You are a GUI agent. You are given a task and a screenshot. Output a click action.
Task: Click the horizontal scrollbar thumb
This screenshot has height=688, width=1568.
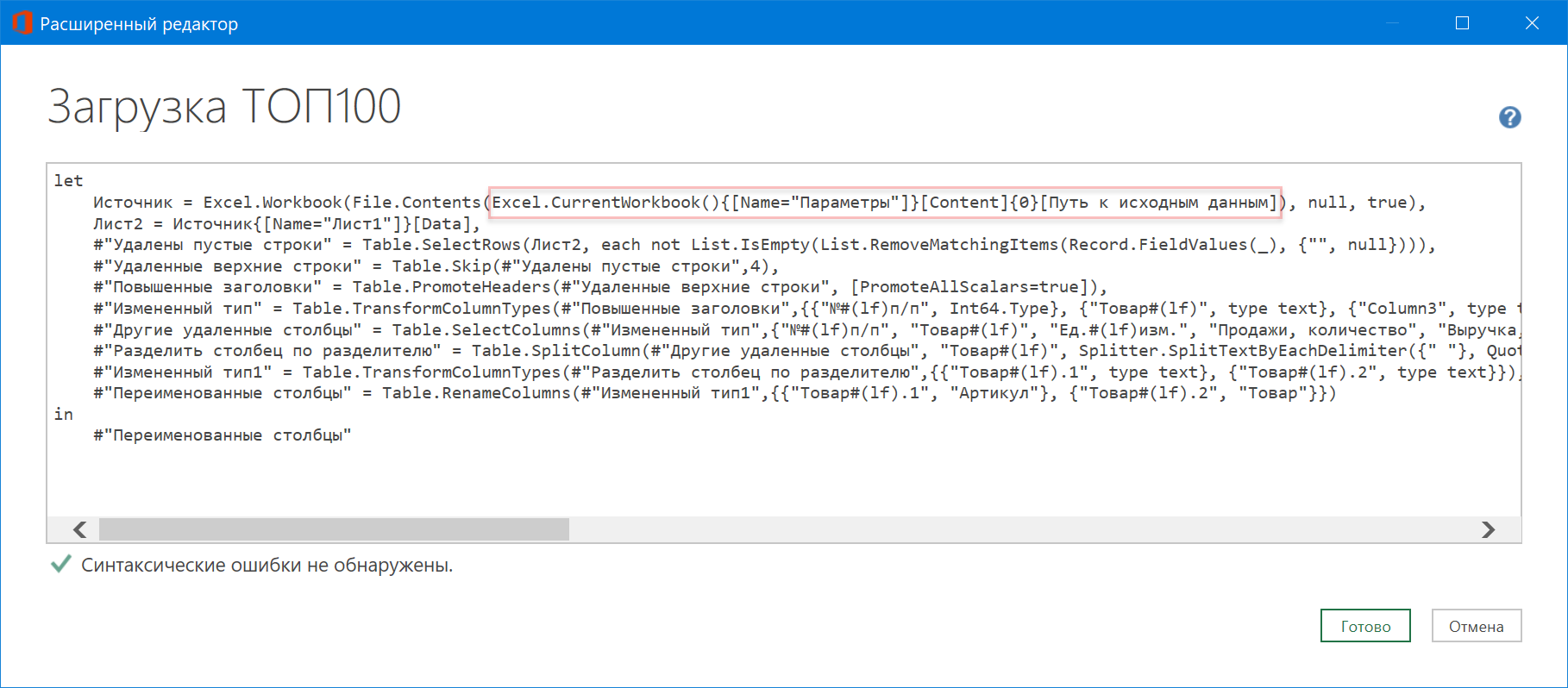click(x=334, y=529)
